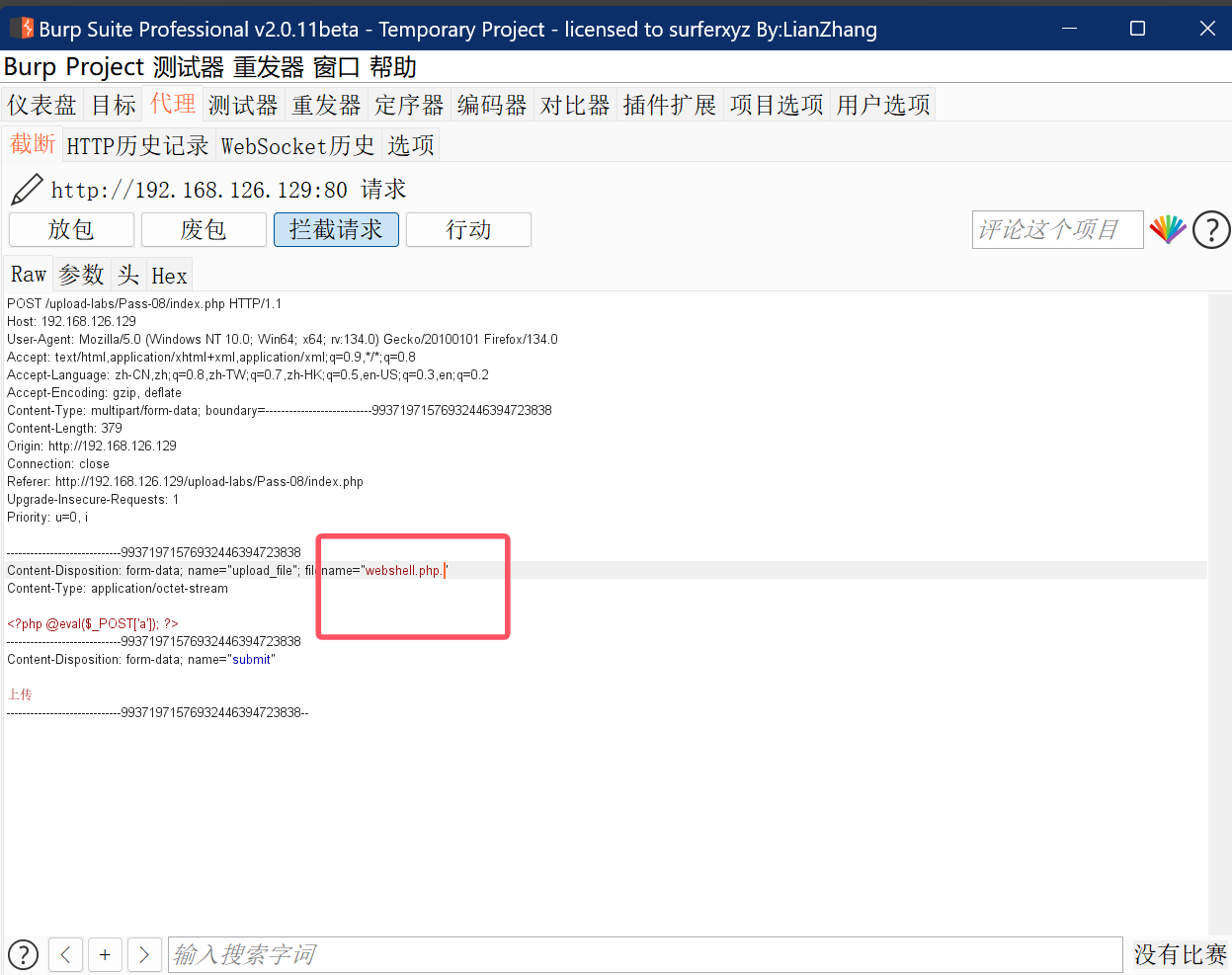Select the Hex view tab
The height and width of the screenshot is (975, 1232).
coord(169,276)
